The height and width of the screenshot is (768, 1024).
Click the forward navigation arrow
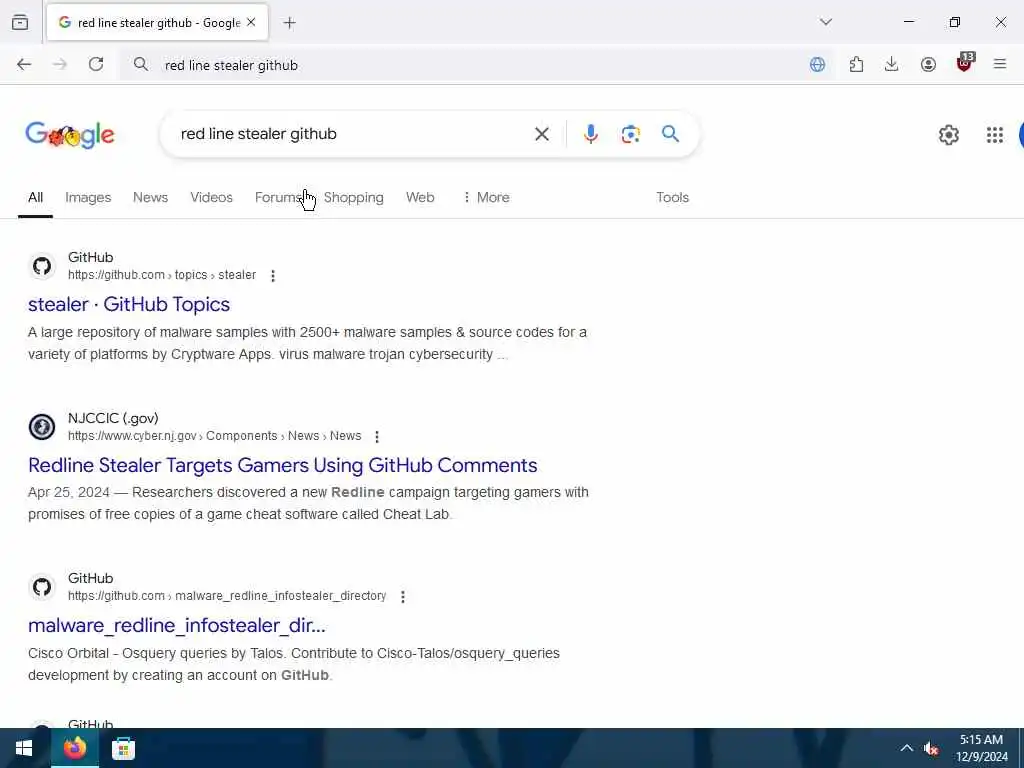tap(59, 64)
